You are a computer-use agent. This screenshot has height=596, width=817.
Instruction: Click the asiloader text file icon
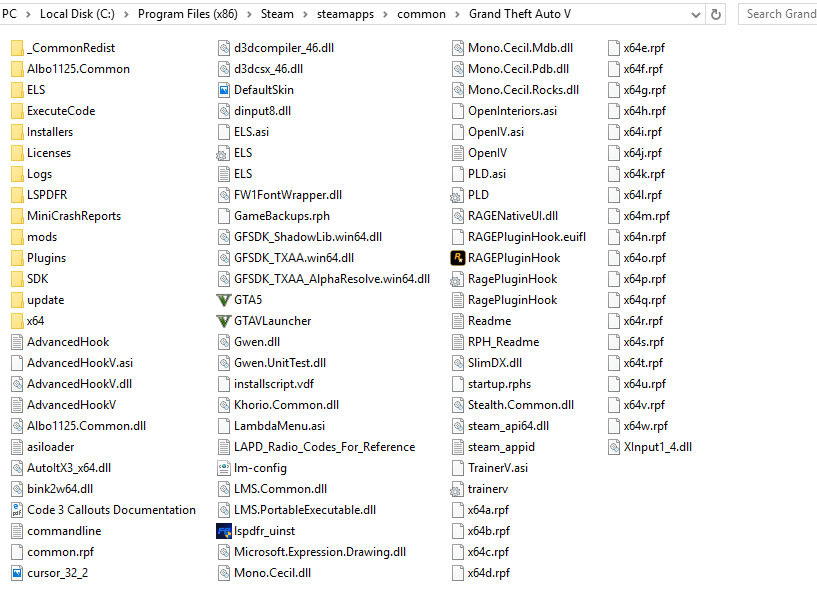(x=17, y=447)
